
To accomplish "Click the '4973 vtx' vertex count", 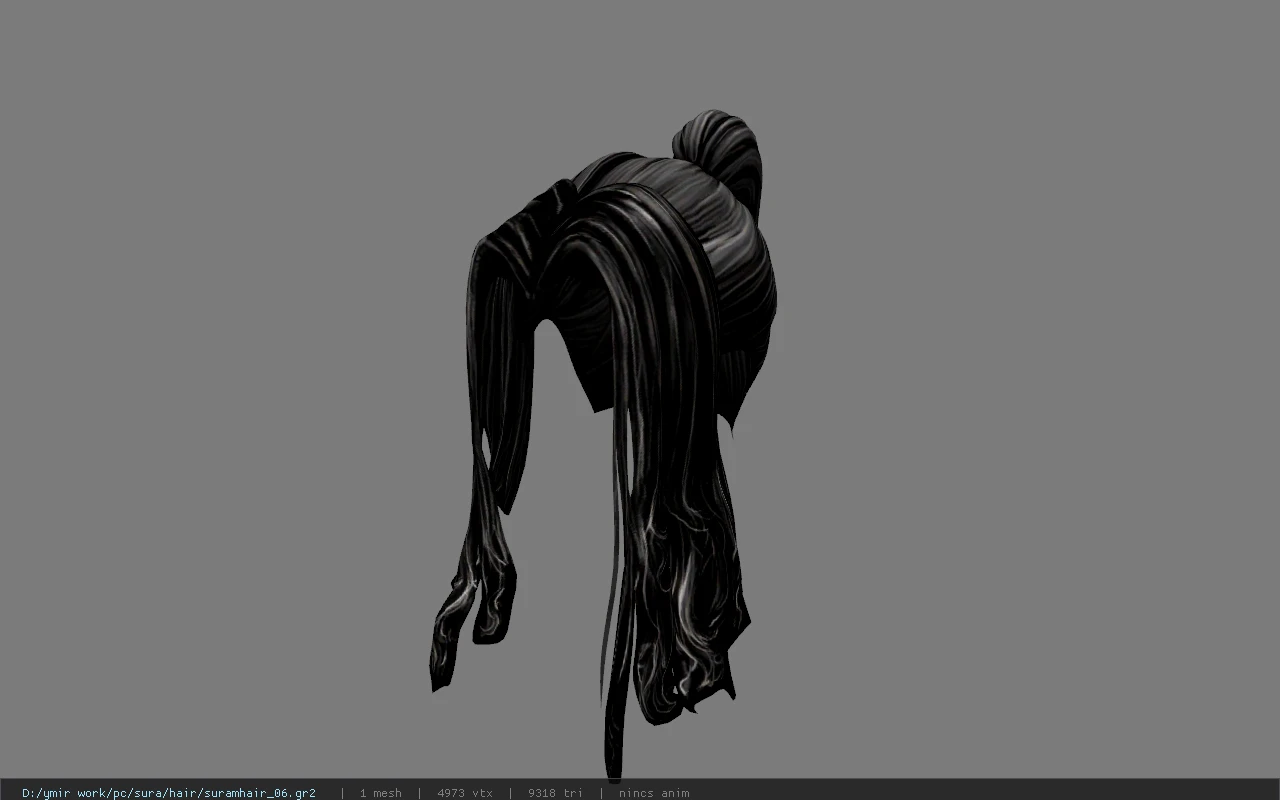I will pyautogui.click(x=465, y=793).
